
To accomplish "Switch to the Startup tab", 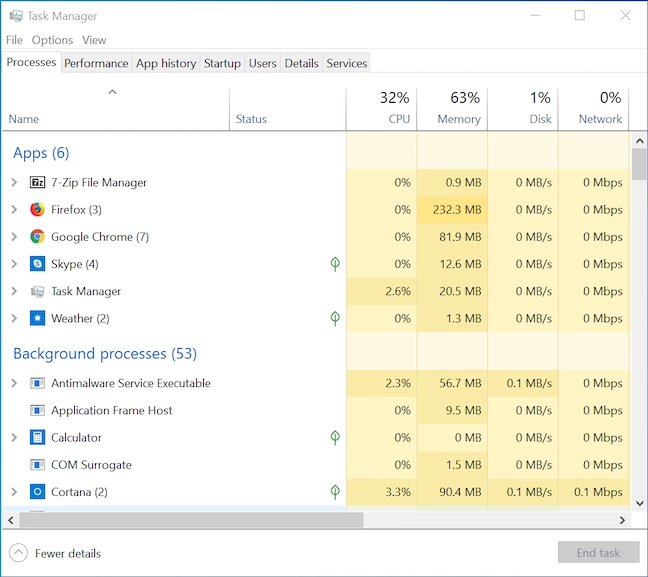I will [222, 63].
